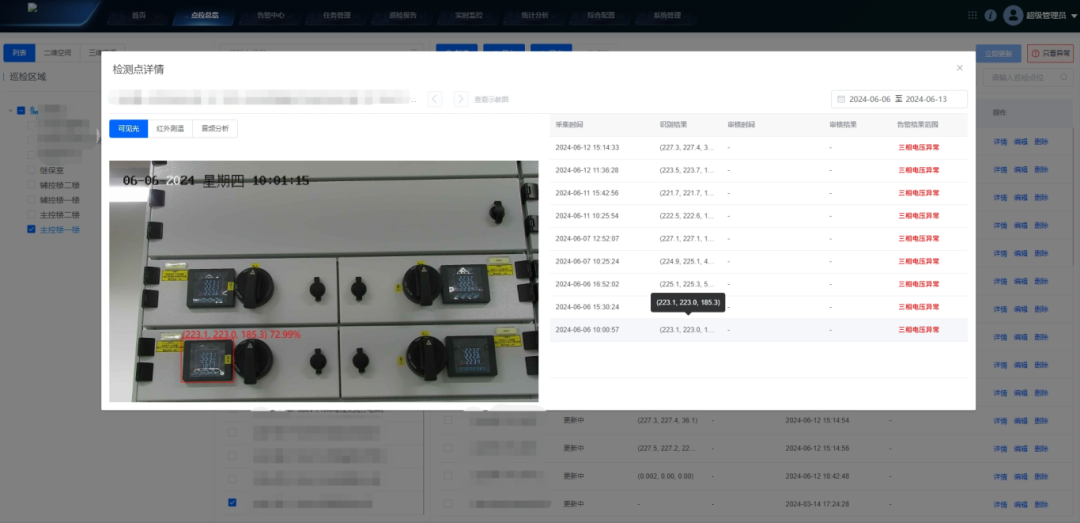The image size is (1080, 523).
Task: Click the calendar icon in date range field
Action: coord(841,99)
